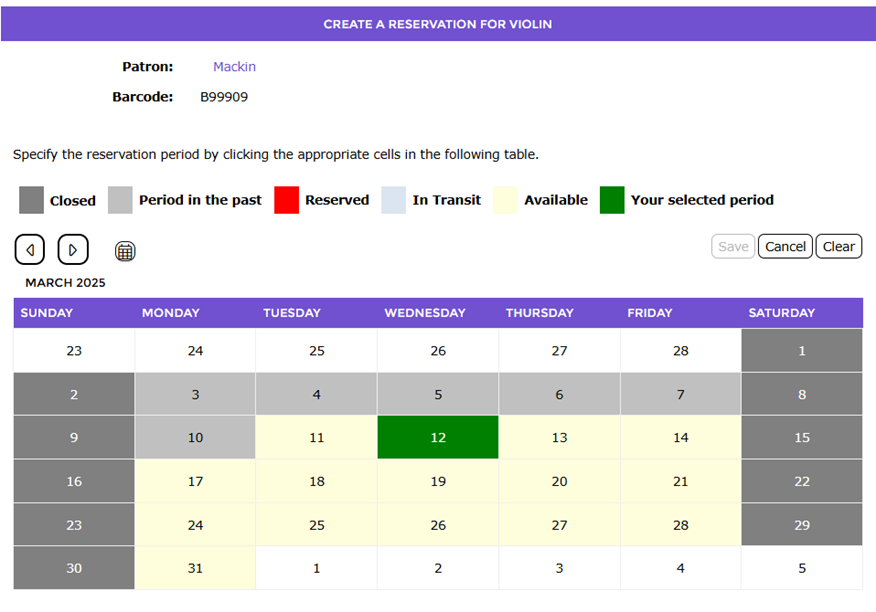Click closed Saturday March 8

pos(802,394)
